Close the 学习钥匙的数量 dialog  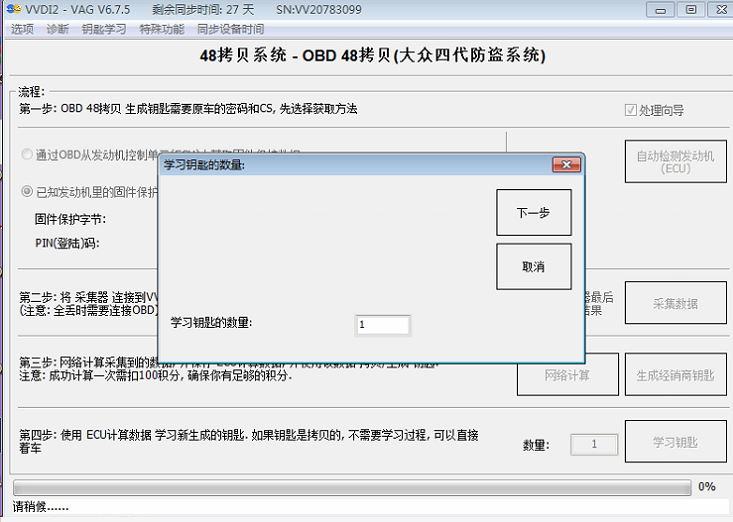point(566,164)
